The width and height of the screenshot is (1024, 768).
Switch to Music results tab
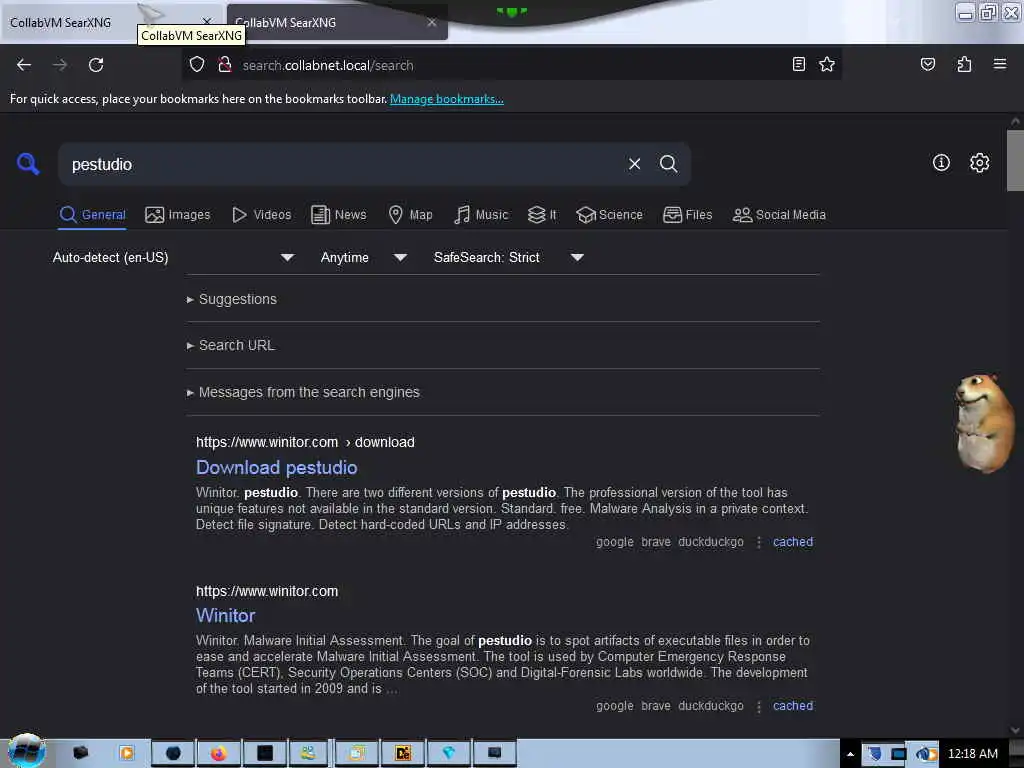click(x=481, y=215)
